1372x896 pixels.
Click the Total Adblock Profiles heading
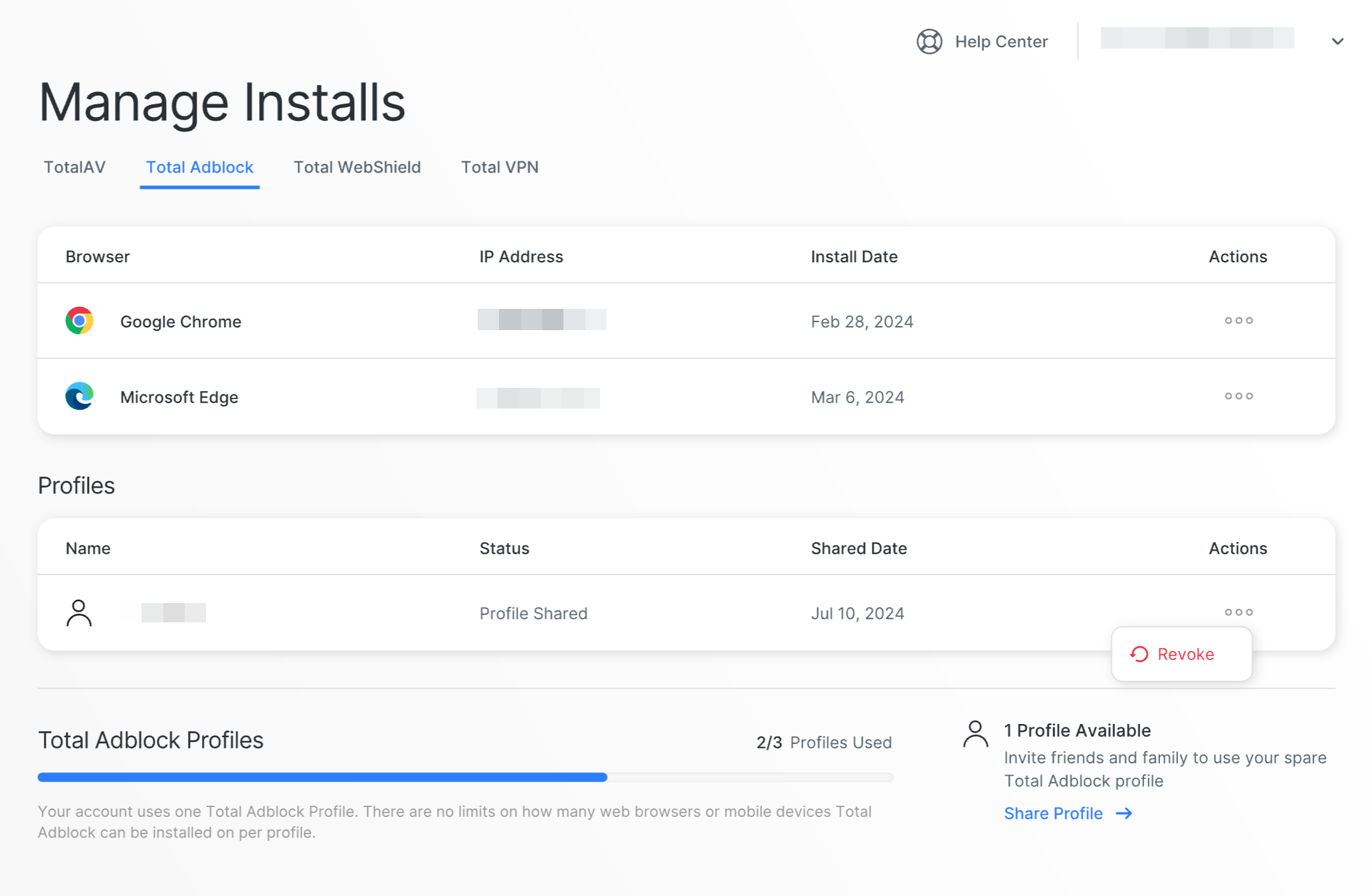(151, 740)
